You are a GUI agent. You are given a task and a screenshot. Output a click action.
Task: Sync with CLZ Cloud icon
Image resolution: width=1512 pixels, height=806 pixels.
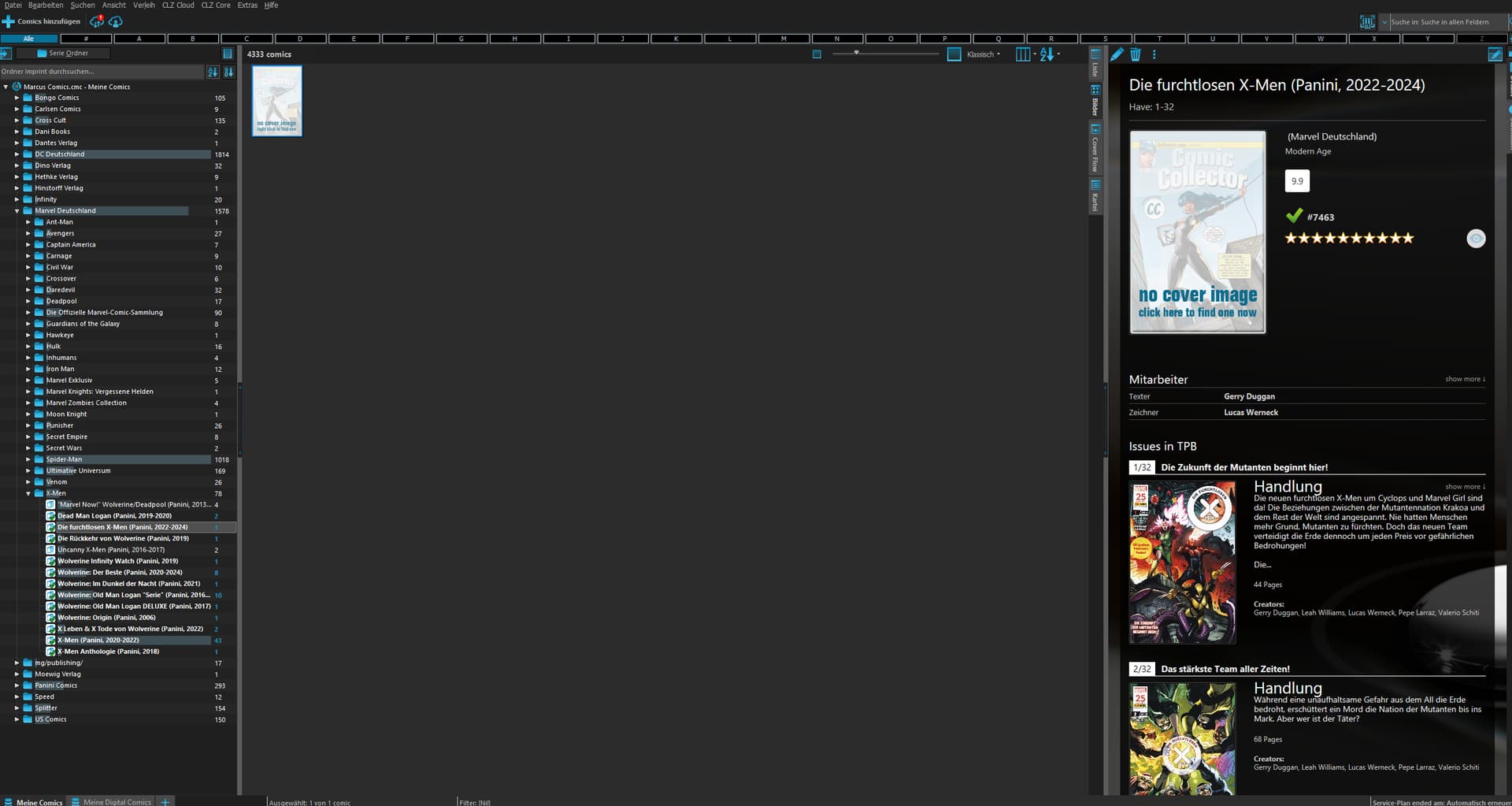[x=97, y=21]
